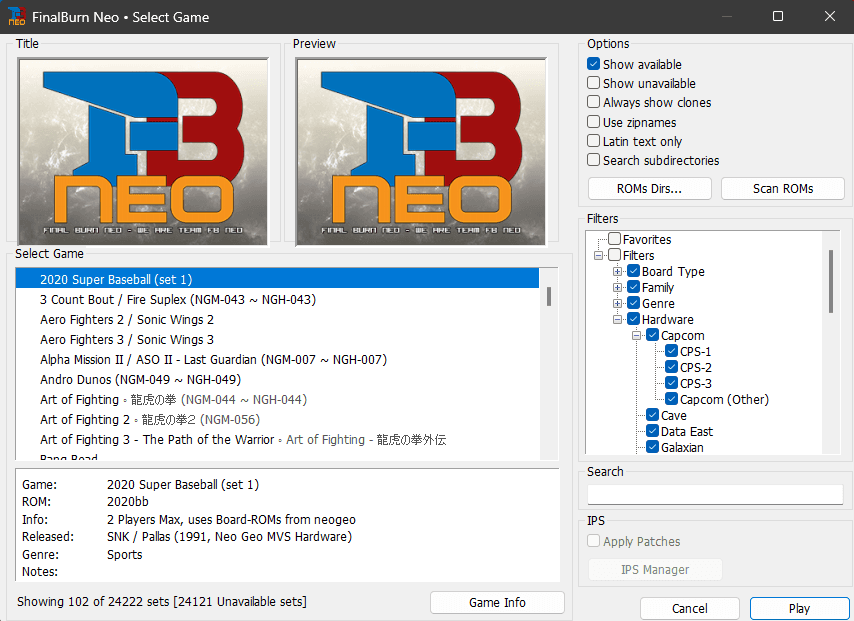The image size is (854, 621).
Task: Select Andro Dunos (NGM-049 ~ NGH-049)
Action: [277, 379]
